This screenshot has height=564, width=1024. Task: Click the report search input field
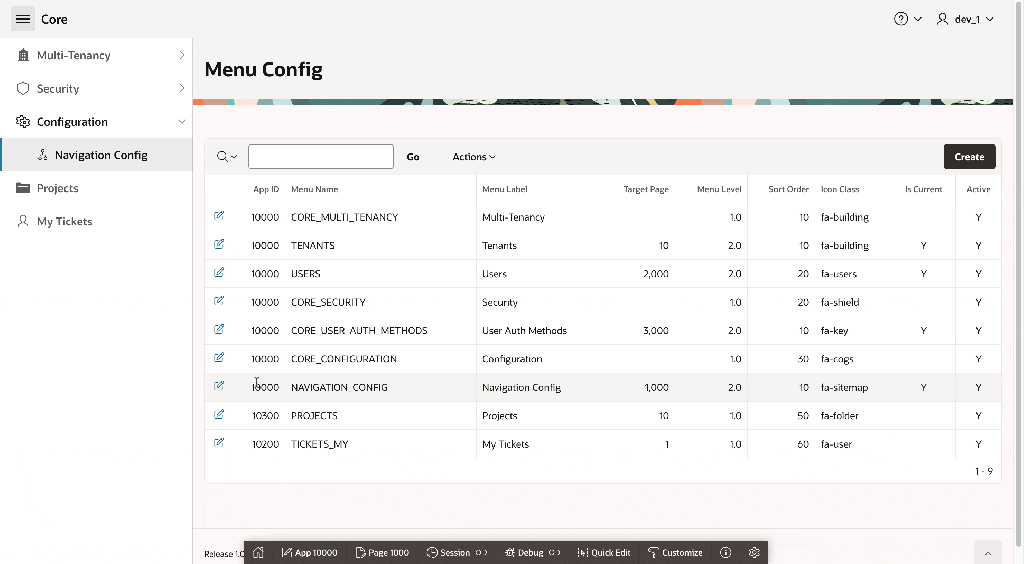[320, 157]
